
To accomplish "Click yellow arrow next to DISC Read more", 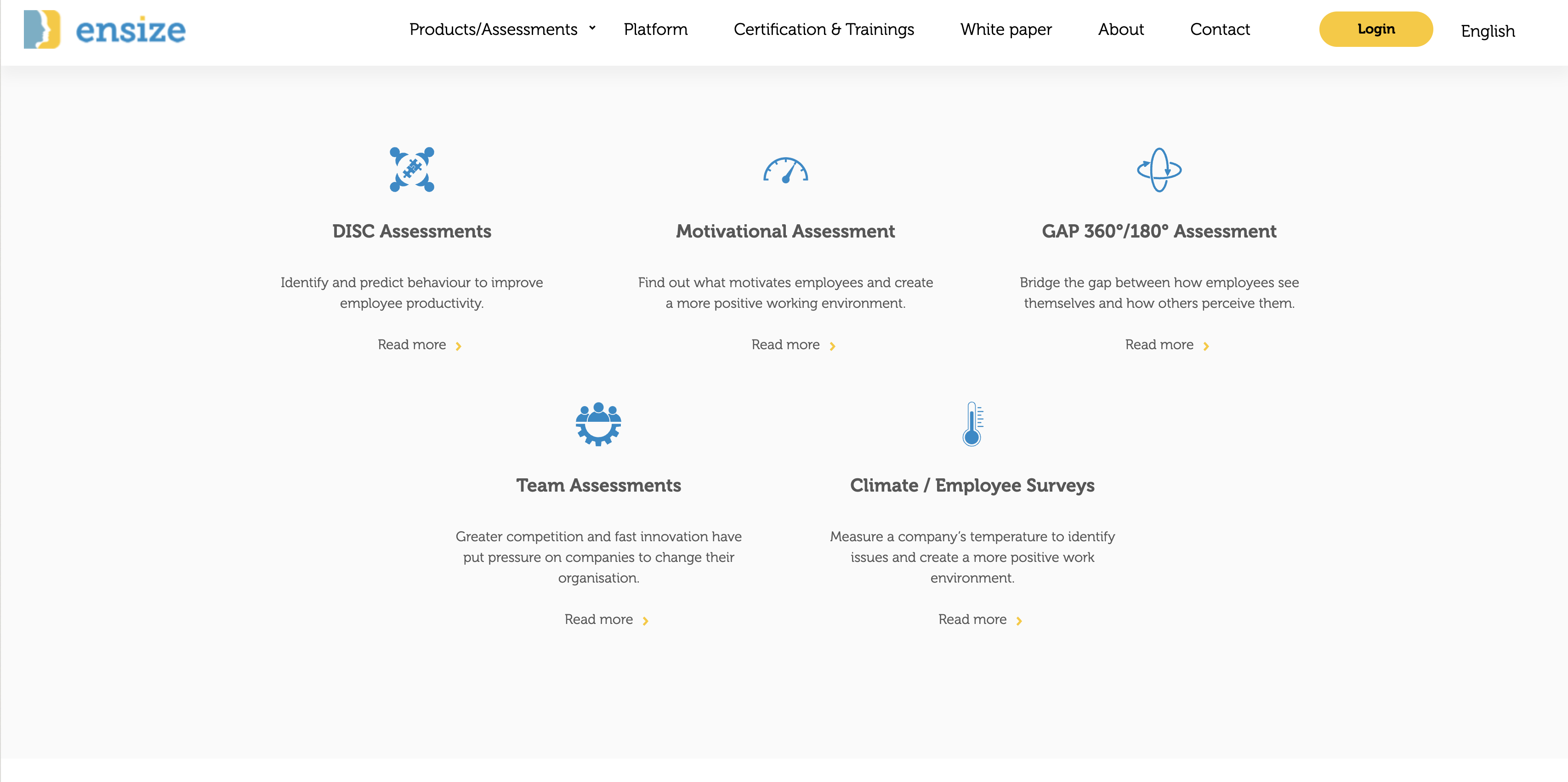I will [458, 346].
